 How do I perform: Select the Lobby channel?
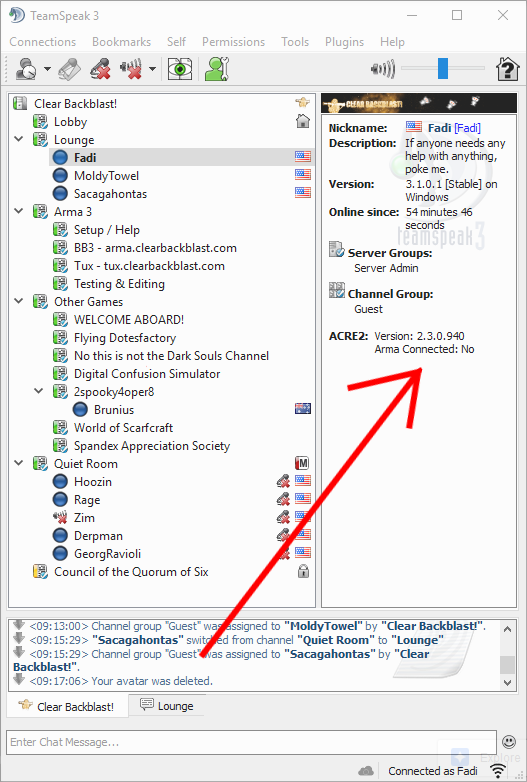[x=70, y=122]
